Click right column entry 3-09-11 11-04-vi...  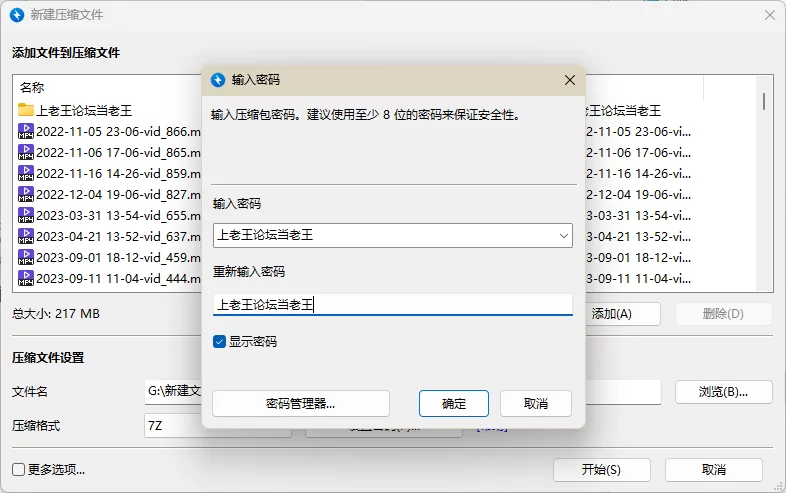click(x=639, y=279)
